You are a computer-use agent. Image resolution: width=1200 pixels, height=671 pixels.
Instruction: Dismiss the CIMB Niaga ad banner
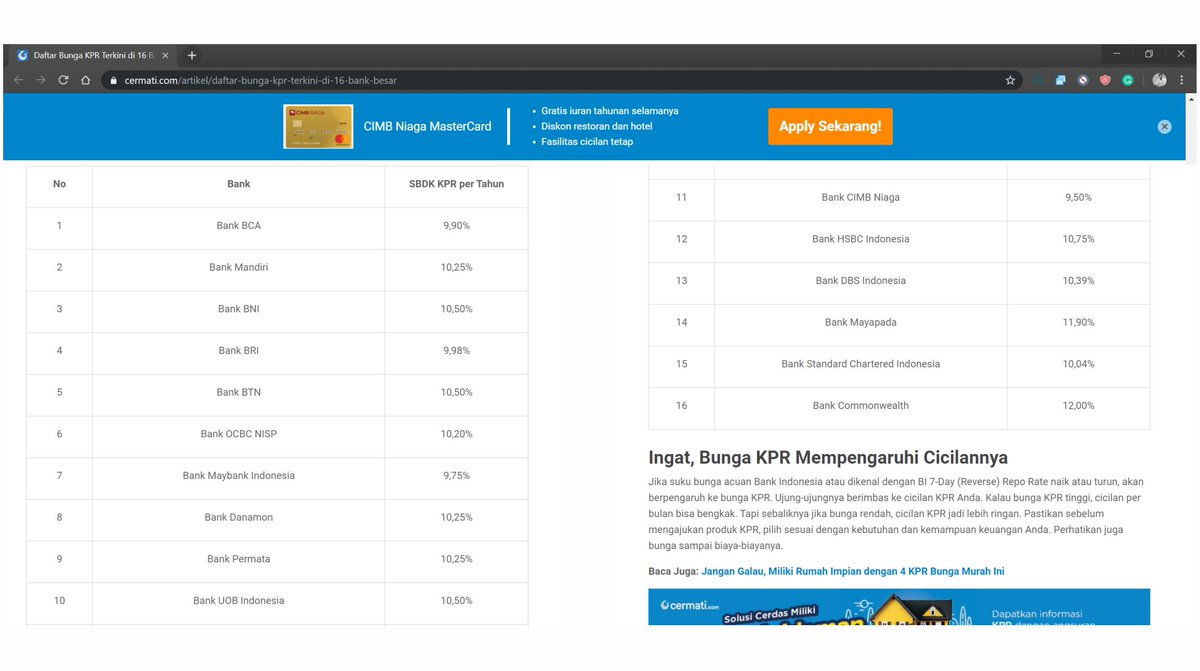tap(1164, 127)
